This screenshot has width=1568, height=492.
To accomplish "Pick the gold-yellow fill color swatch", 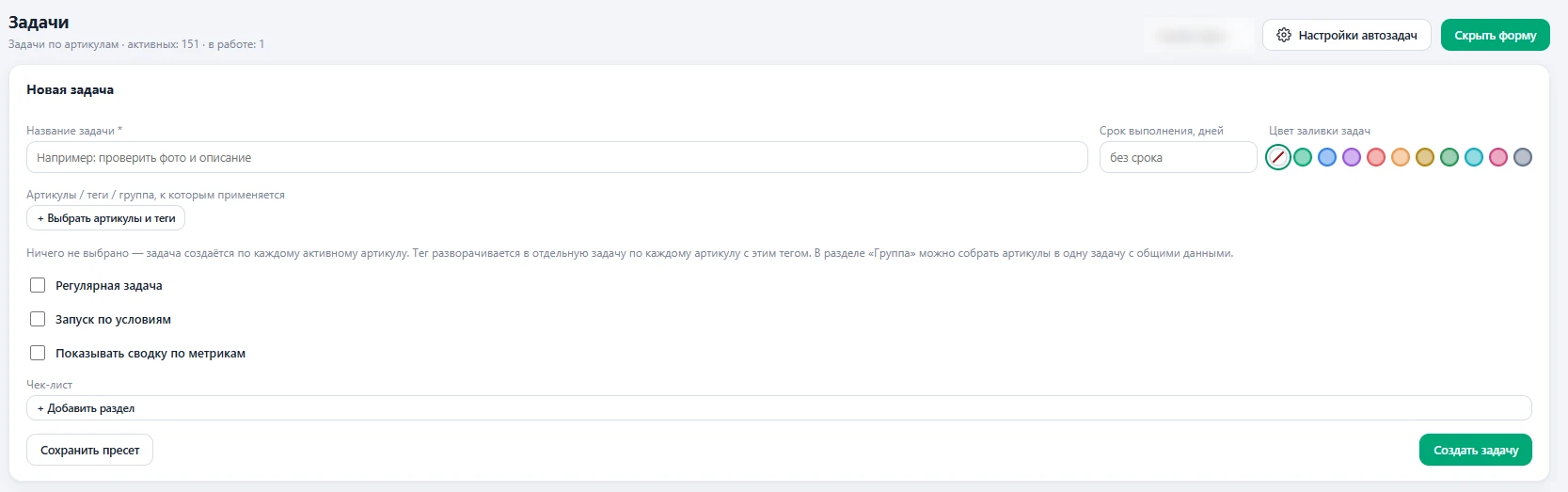I will coord(1425,157).
